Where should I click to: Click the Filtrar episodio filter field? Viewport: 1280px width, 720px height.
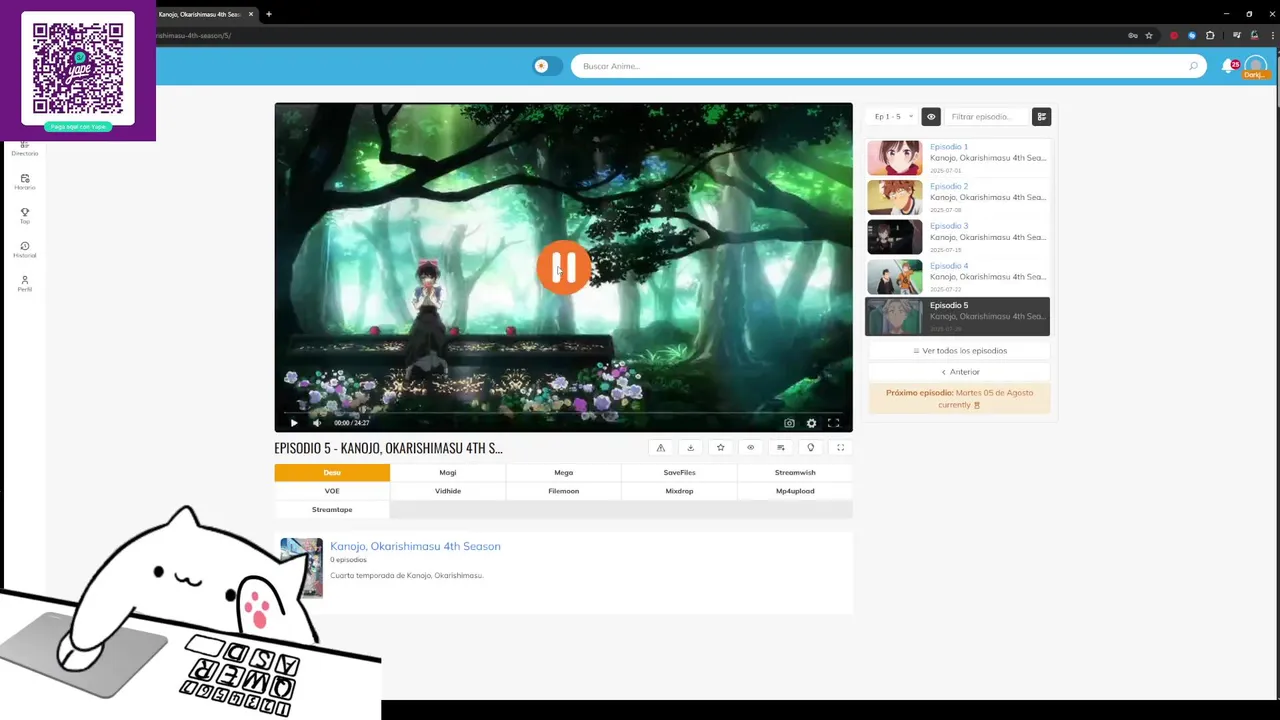pos(987,117)
